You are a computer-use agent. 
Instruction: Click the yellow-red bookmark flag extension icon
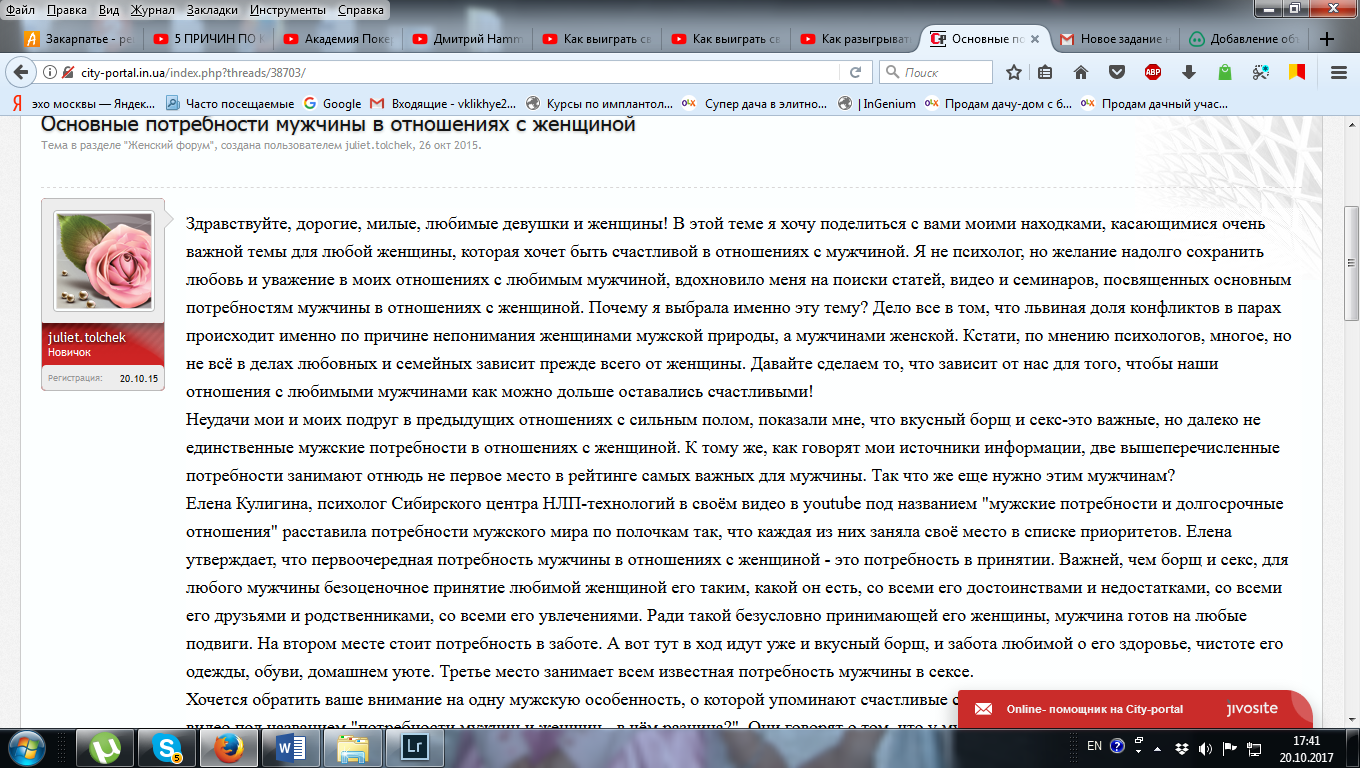(x=1297, y=73)
